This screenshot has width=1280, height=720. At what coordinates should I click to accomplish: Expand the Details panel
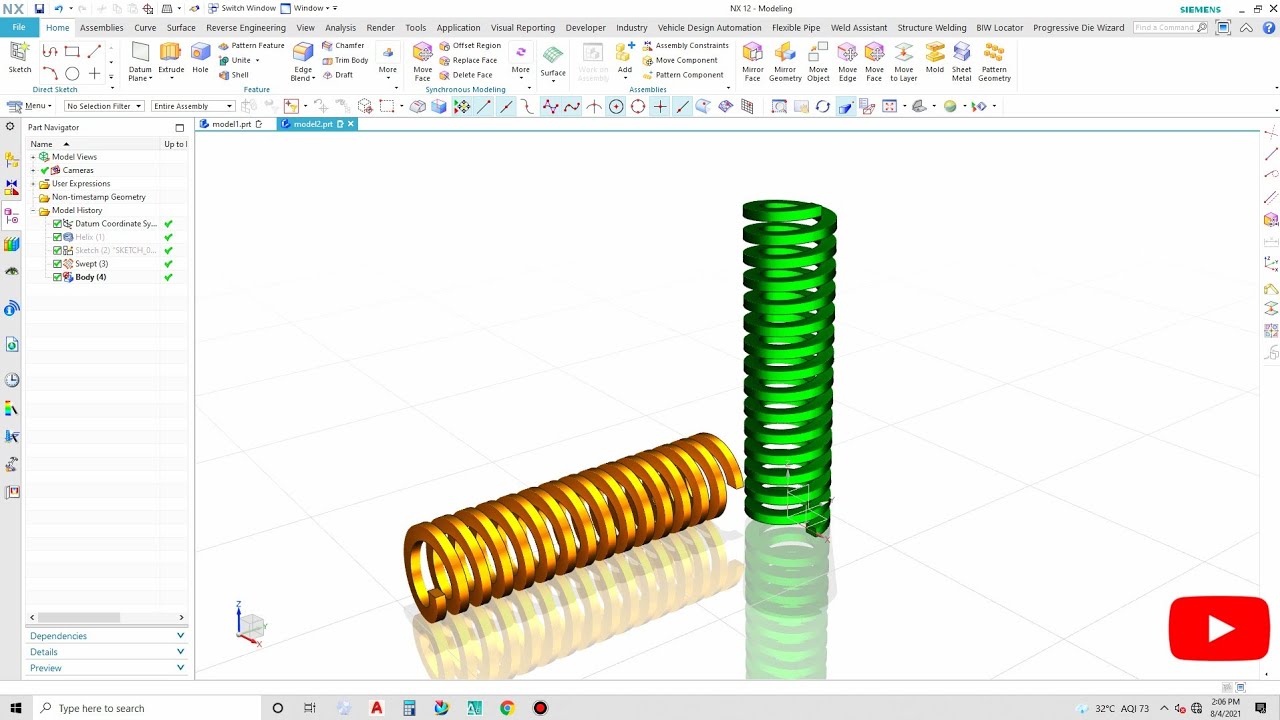(x=106, y=652)
